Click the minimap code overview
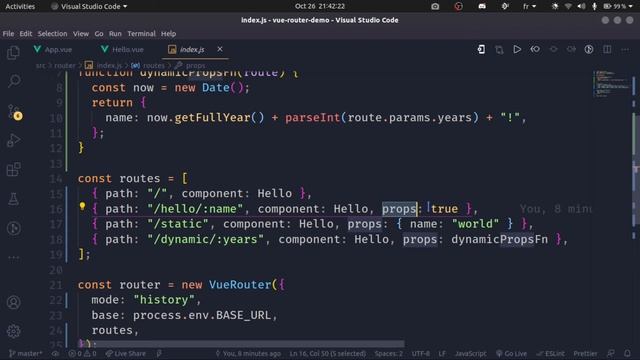This screenshot has width=640, height=360. tap(611, 84)
